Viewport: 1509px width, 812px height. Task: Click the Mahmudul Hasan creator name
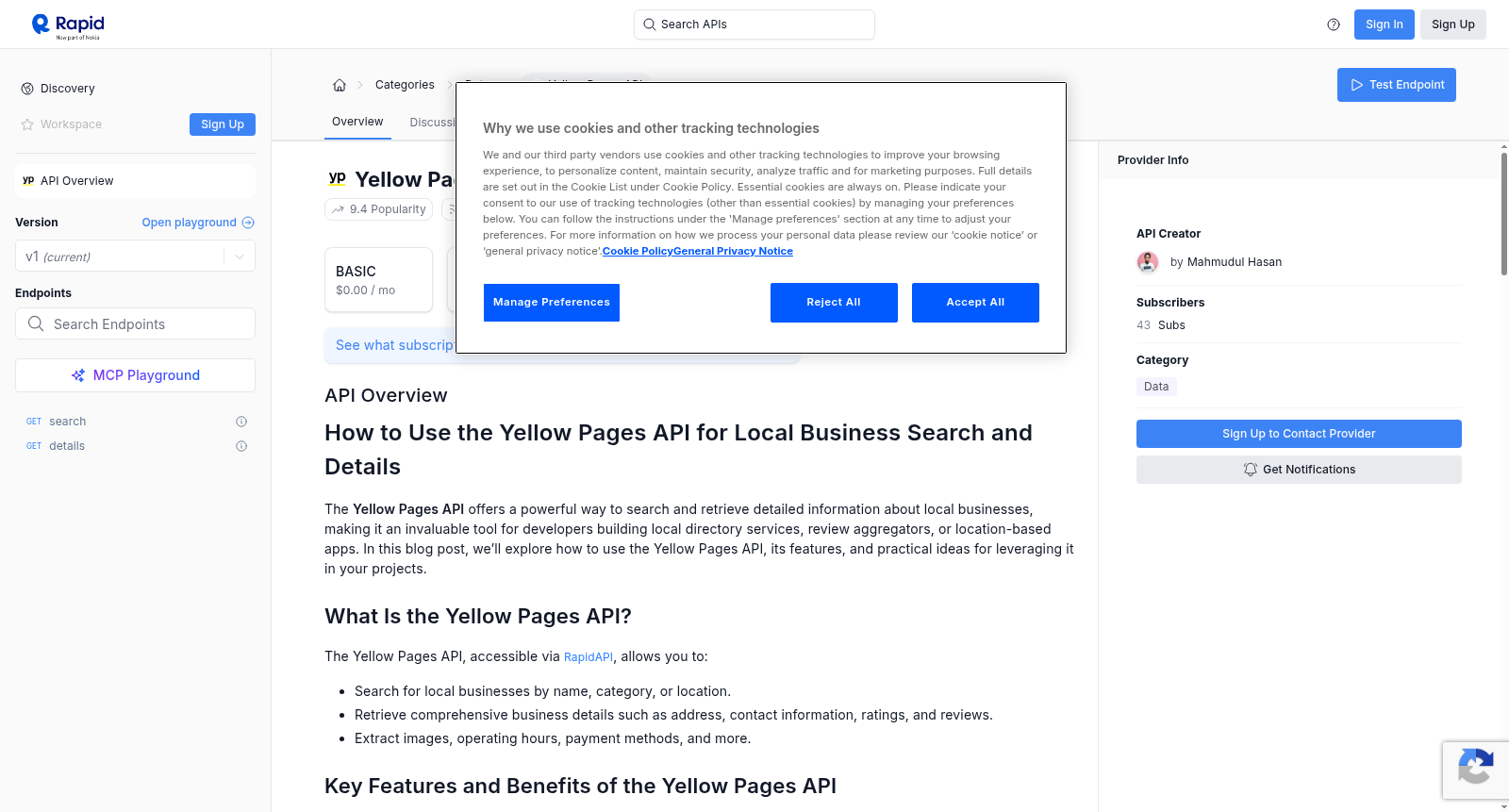coord(1235,262)
